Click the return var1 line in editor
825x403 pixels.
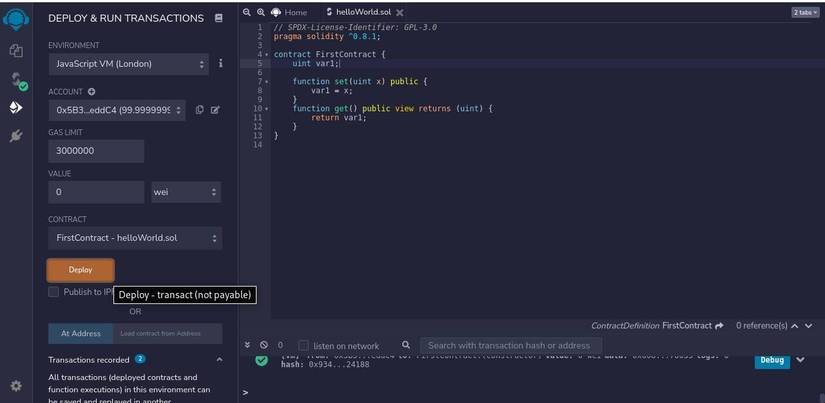click(x=338, y=118)
